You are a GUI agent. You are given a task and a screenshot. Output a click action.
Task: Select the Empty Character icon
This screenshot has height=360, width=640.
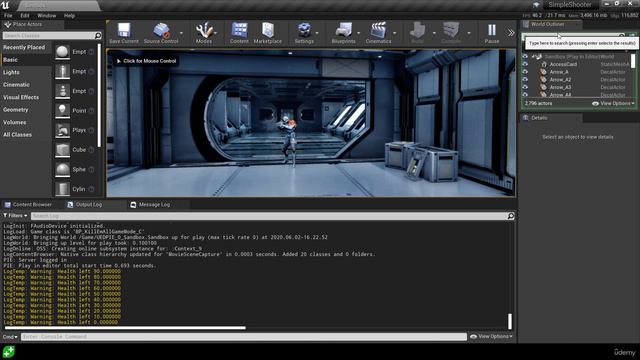pos(62,71)
